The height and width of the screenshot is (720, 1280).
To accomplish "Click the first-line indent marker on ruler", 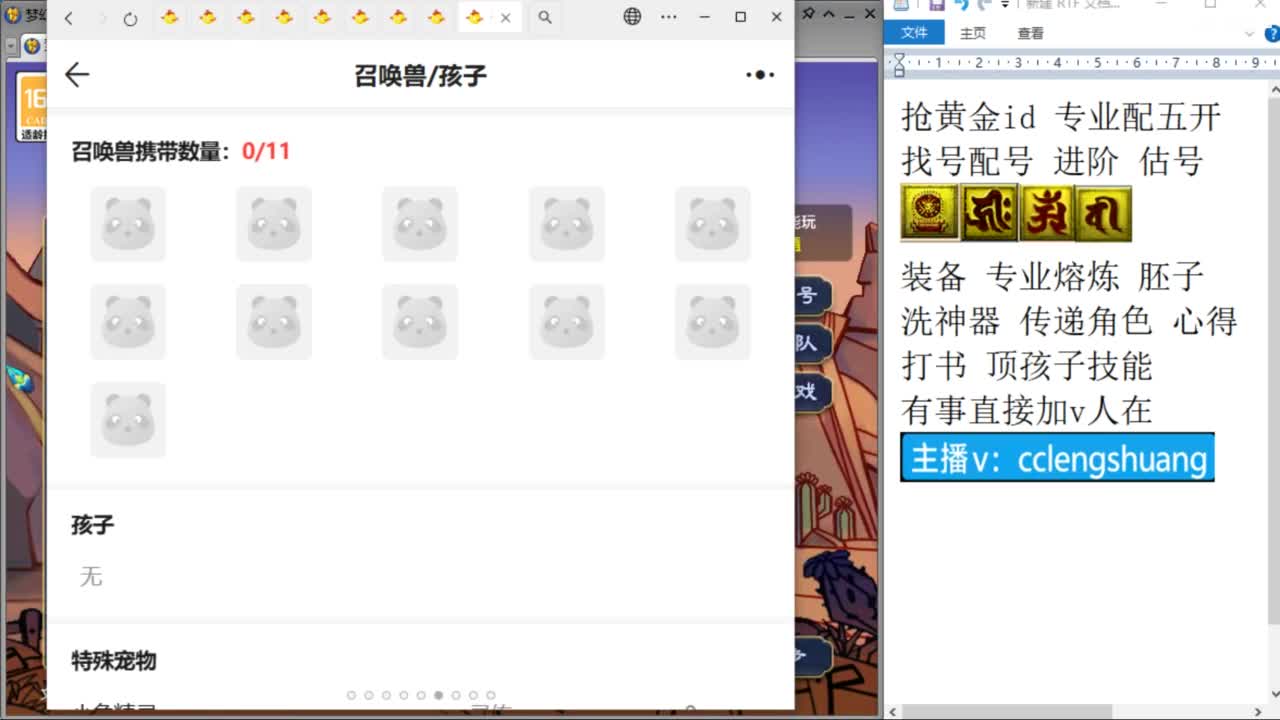I will 898,60.
